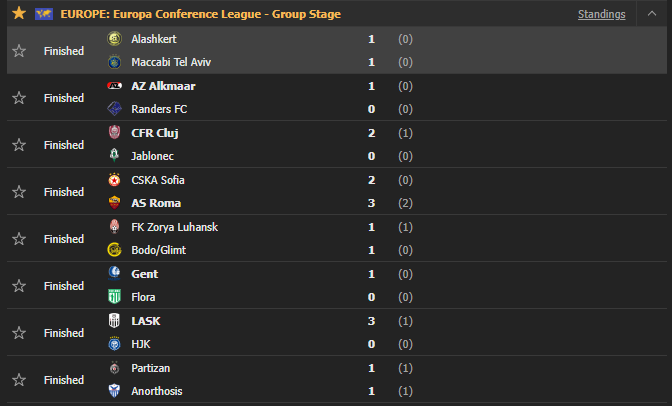Screen dimensions: 672x406
Task: Click the Partizan team crest
Action: (113, 368)
